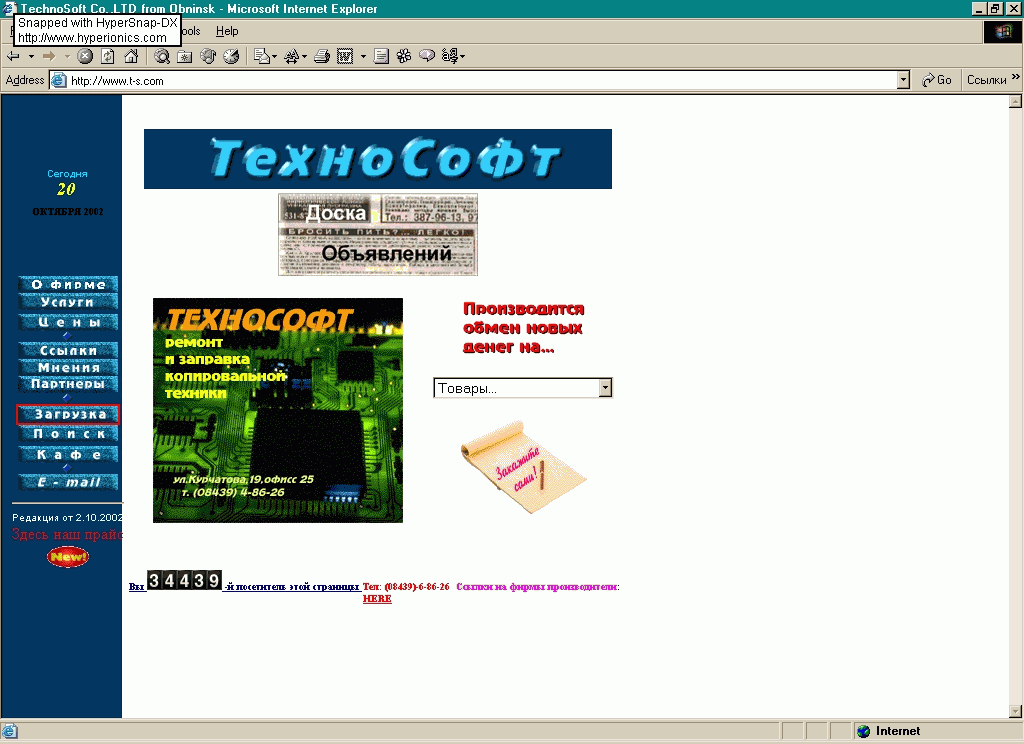
Task: Open the address bar history dropdown
Action: point(903,80)
